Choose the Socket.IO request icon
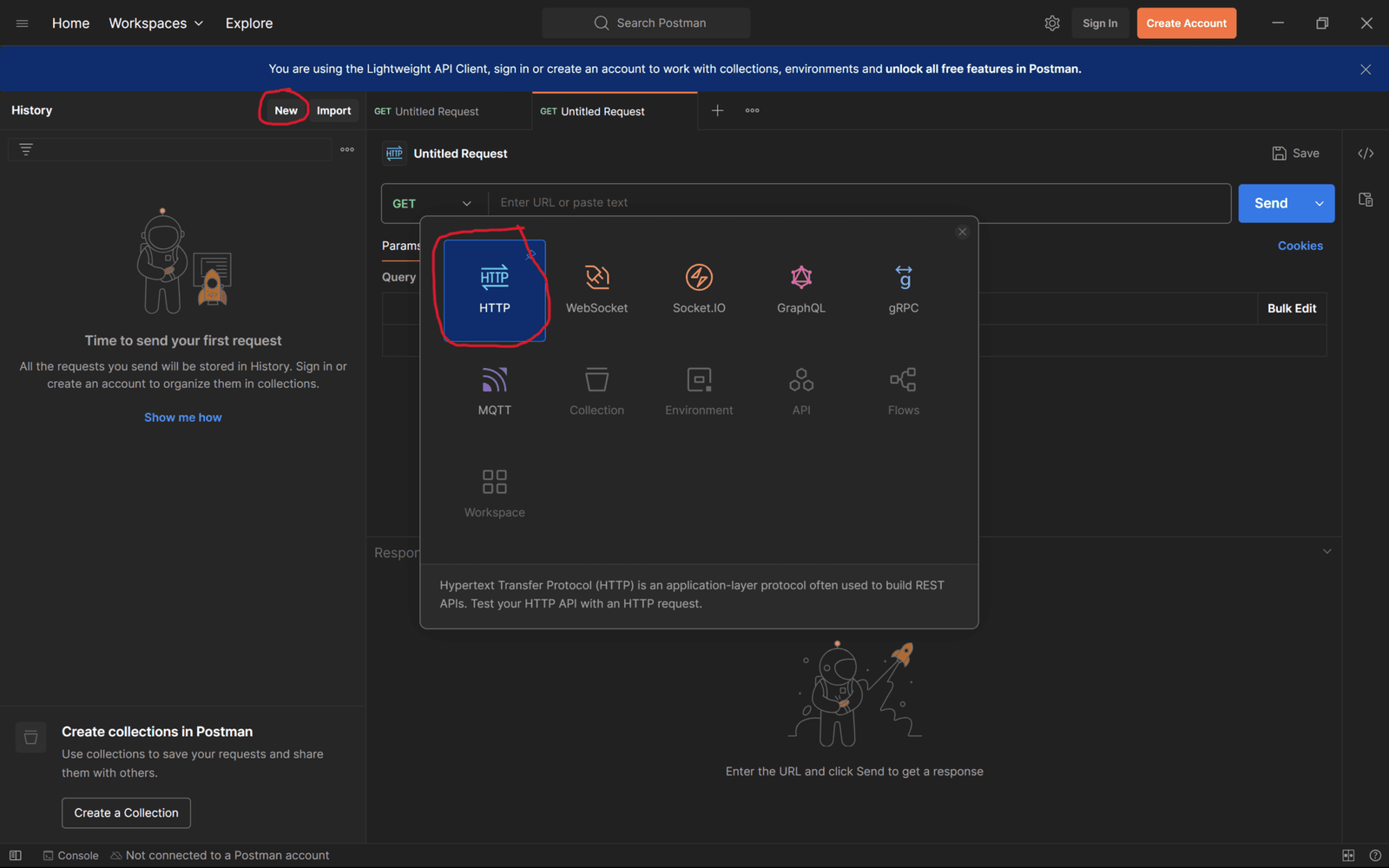The image size is (1389, 868). pos(699,290)
